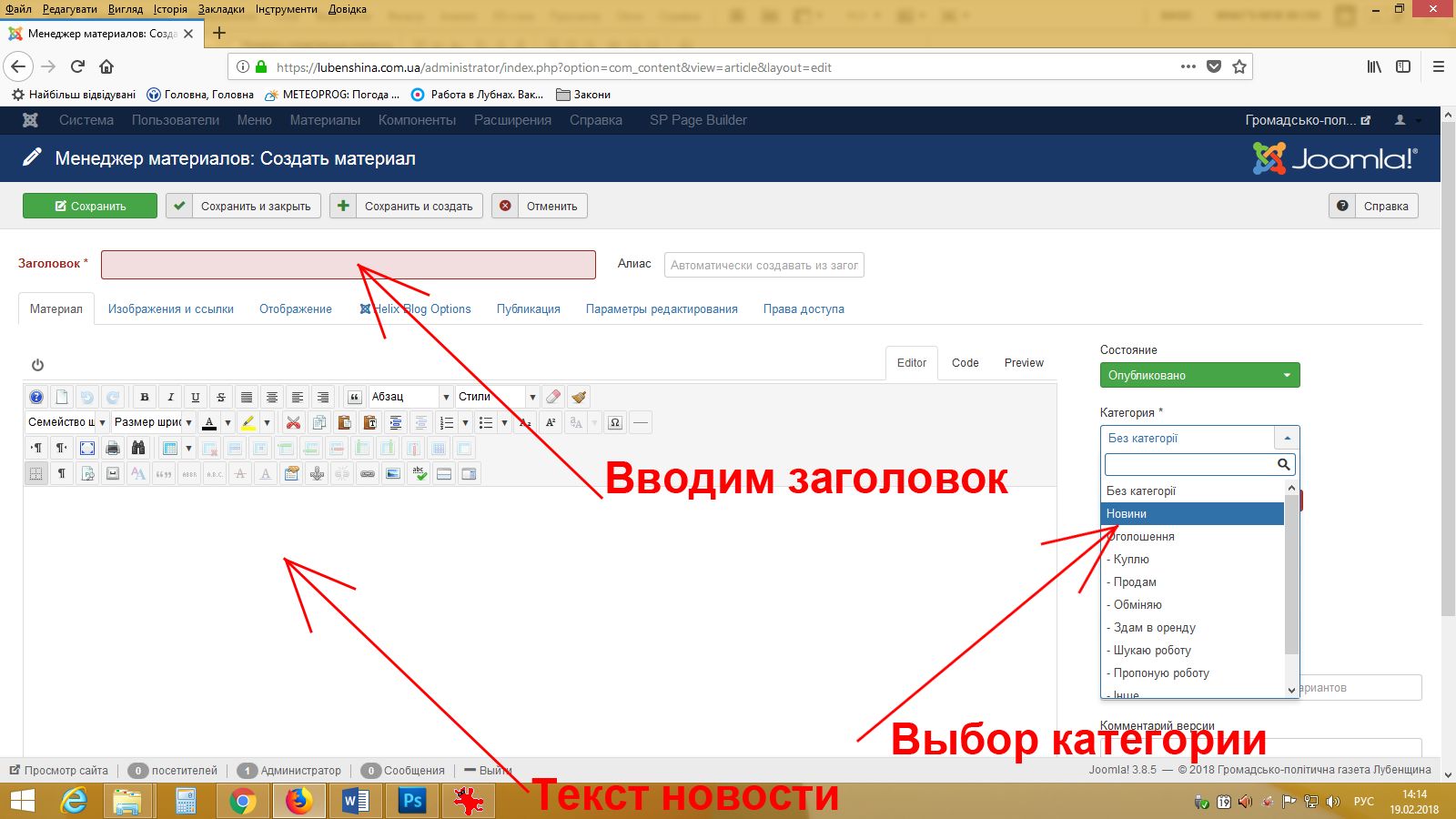The image size is (1456, 819).
Task: Insert a blockquote
Action: [355, 397]
